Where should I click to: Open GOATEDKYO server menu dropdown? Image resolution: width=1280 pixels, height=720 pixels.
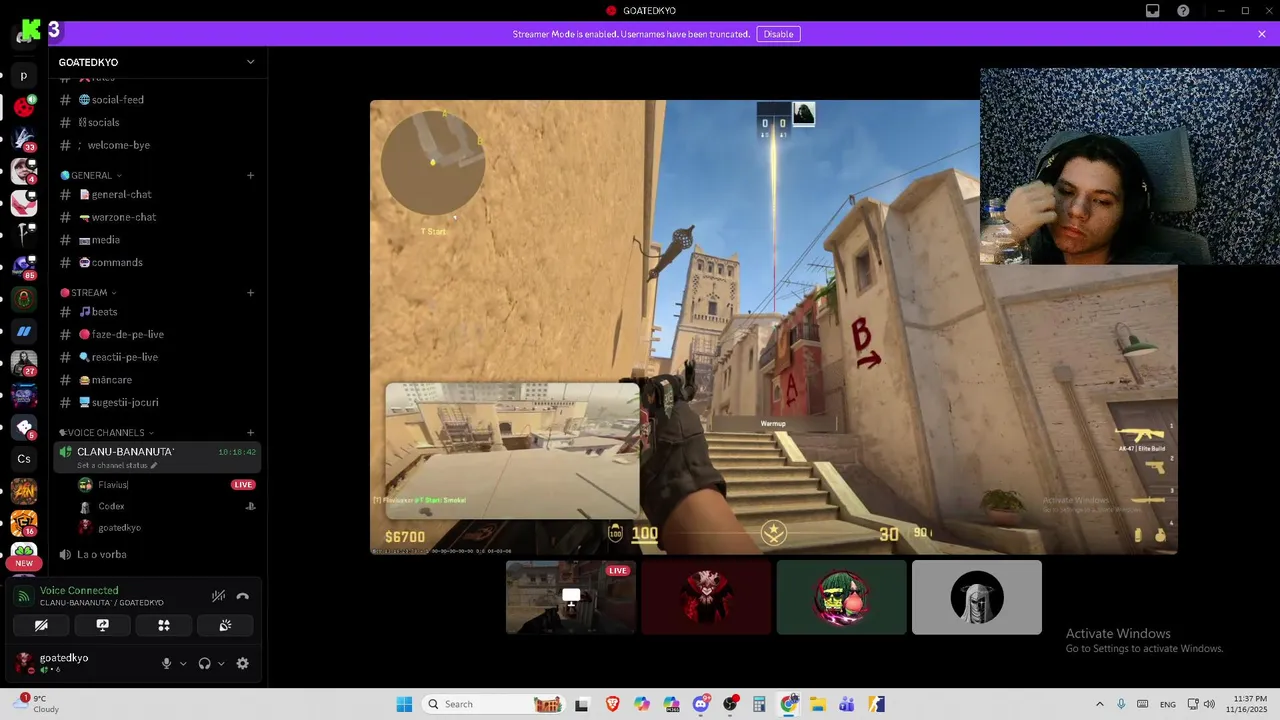pyautogui.click(x=251, y=62)
